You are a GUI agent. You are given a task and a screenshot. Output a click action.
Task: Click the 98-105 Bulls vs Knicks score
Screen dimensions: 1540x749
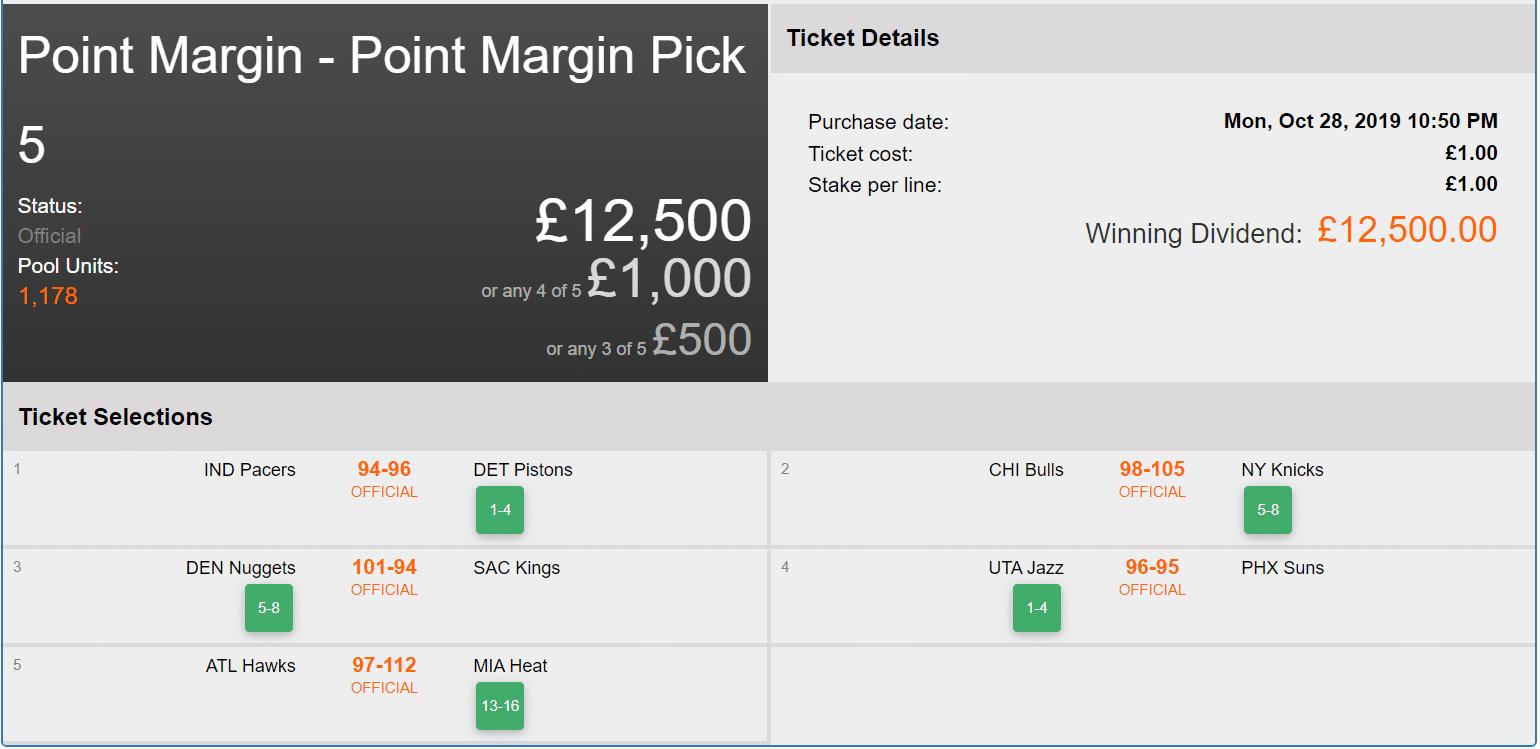(1152, 469)
